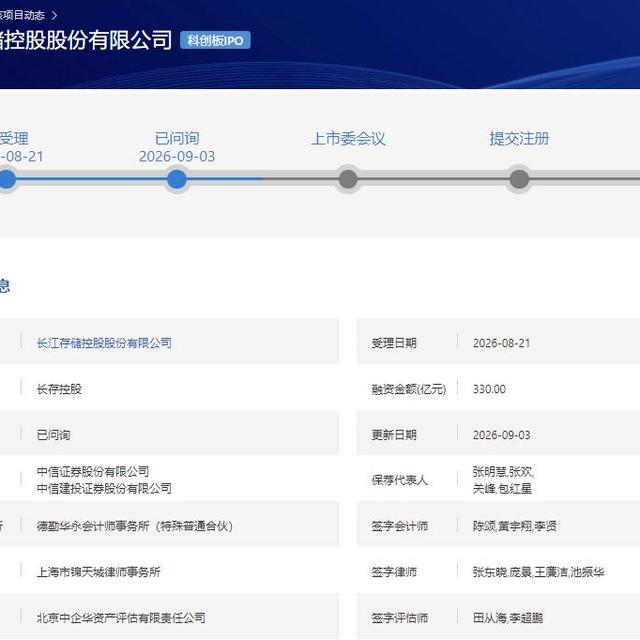Click the 科创板IPO badge
The image size is (640, 640).
(x=215, y=40)
